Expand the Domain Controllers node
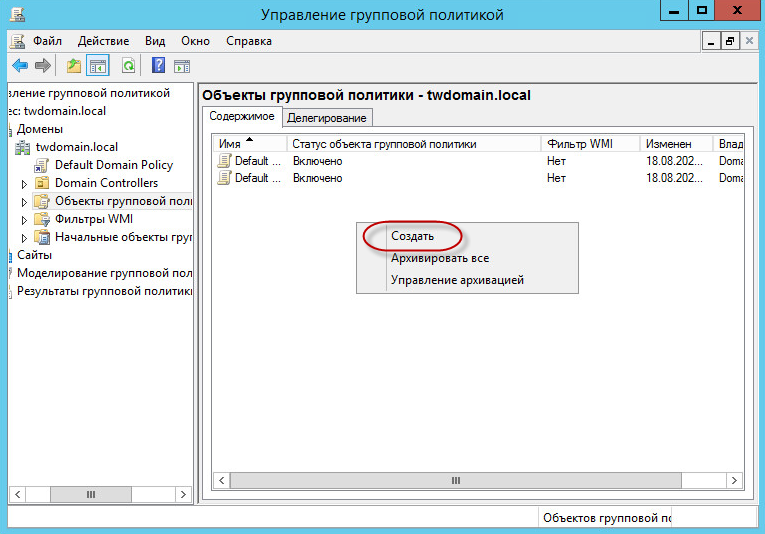The width and height of the screenshot is (765, 534). pyautogui.click(x=25, y=184)
